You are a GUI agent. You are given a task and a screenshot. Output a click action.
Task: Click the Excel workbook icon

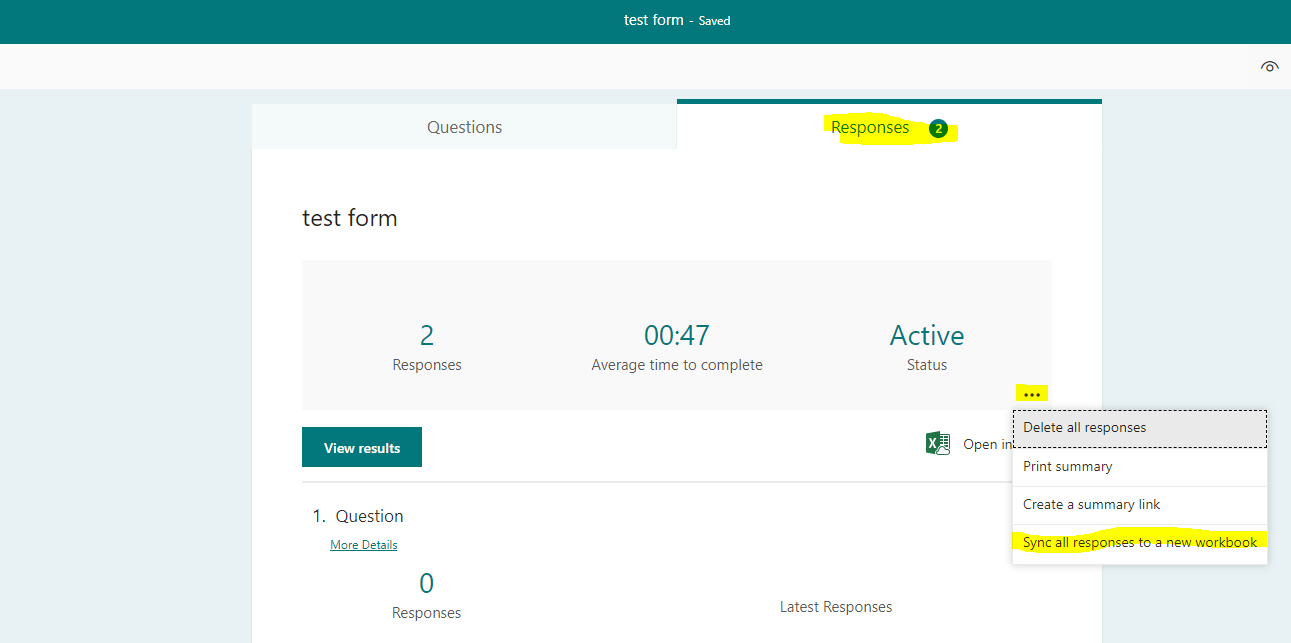point(938,443)
